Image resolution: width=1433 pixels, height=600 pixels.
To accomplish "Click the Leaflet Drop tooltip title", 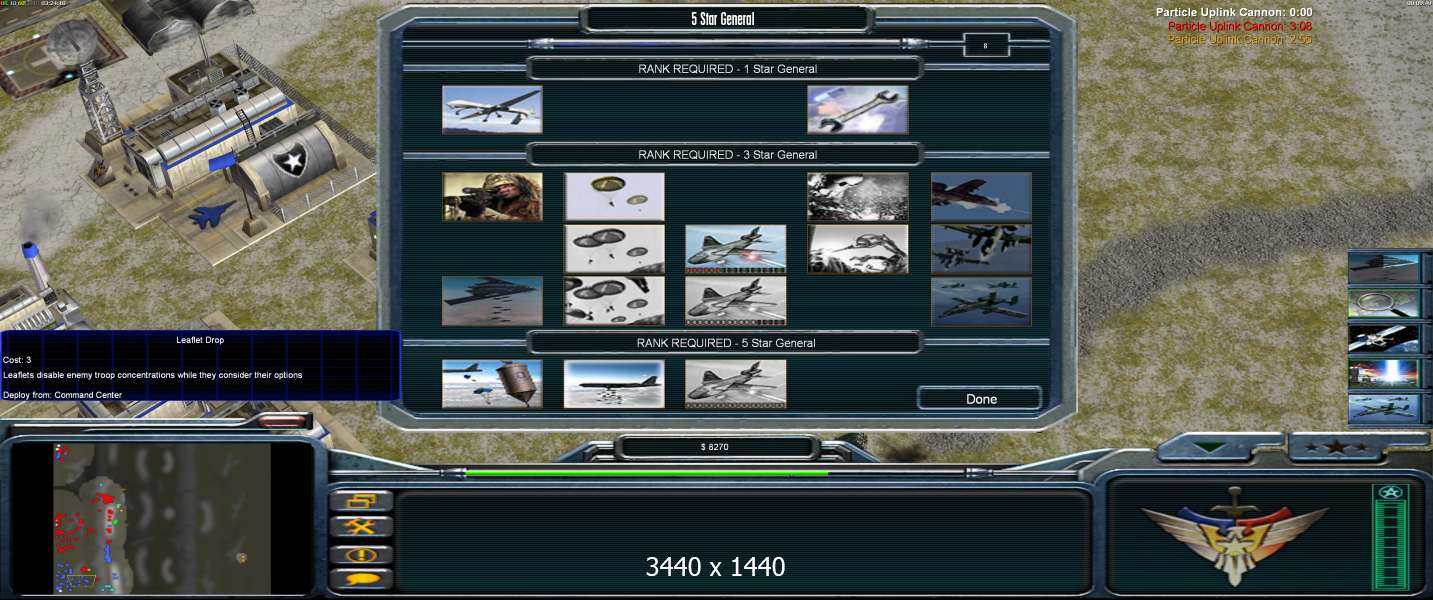I will (x=200, y=340).
